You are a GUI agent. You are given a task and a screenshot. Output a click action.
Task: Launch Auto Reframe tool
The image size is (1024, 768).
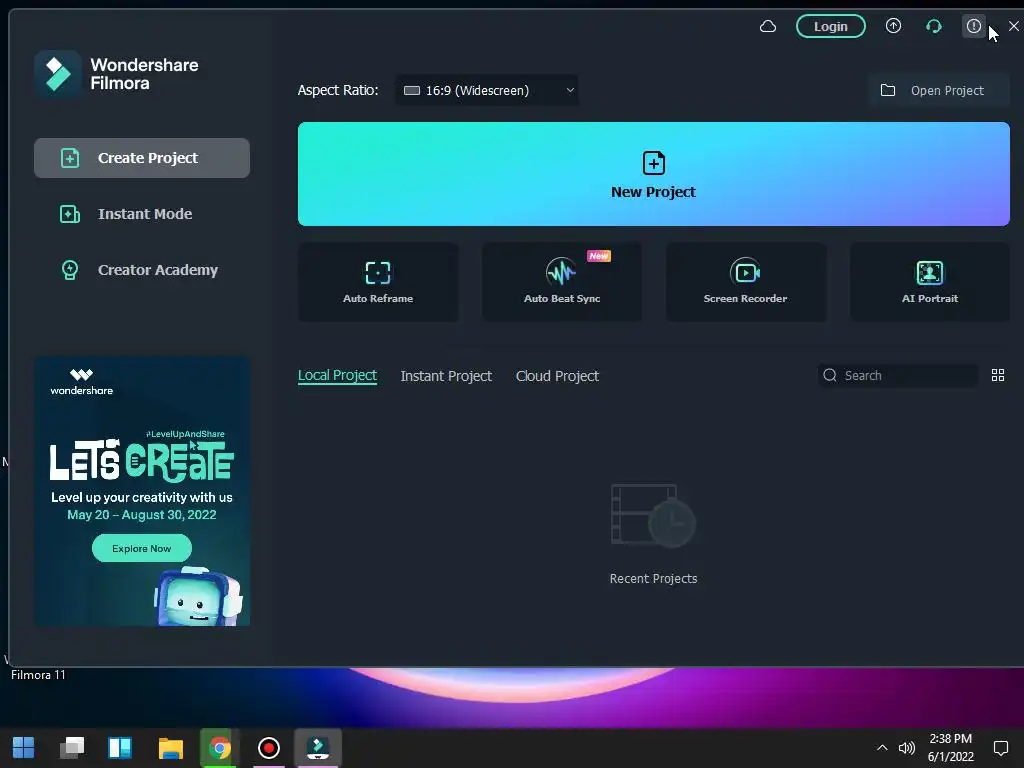pos(378,282)
